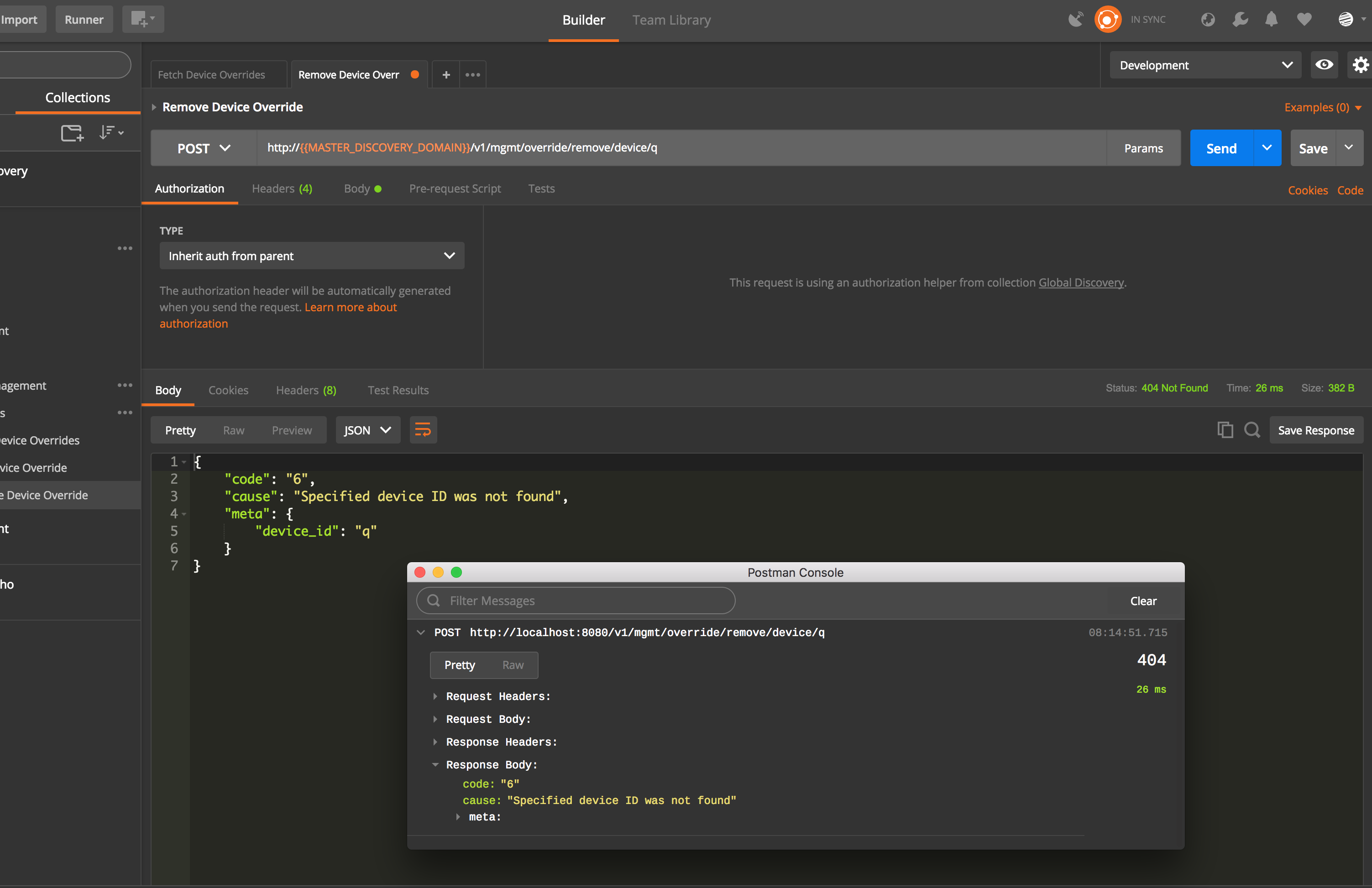Expand Request Headers in Postman Console
This screenshot has height=888, width=1372.
tap(435, 696)
